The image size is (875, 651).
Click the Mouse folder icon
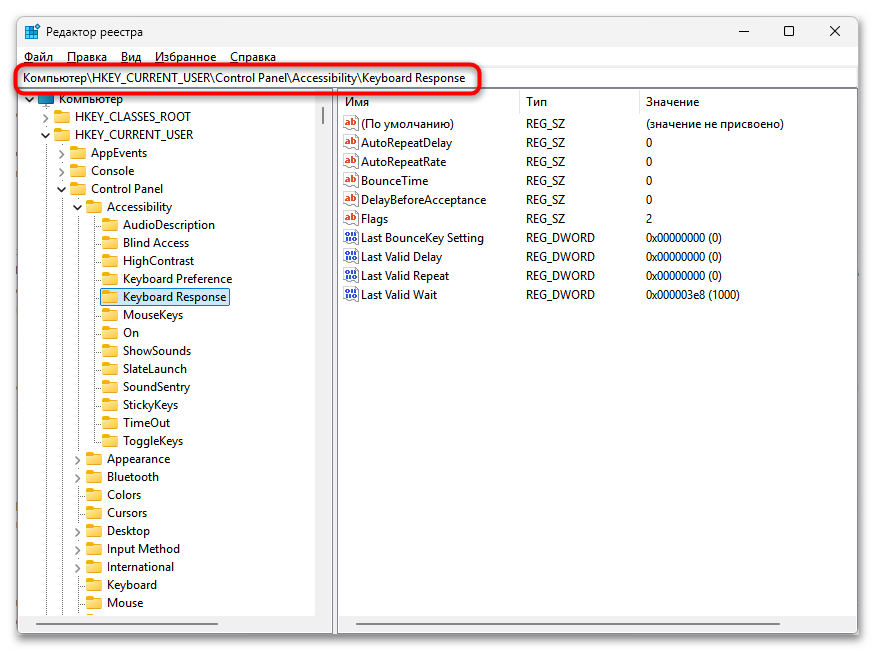click(x=94, y=602)
